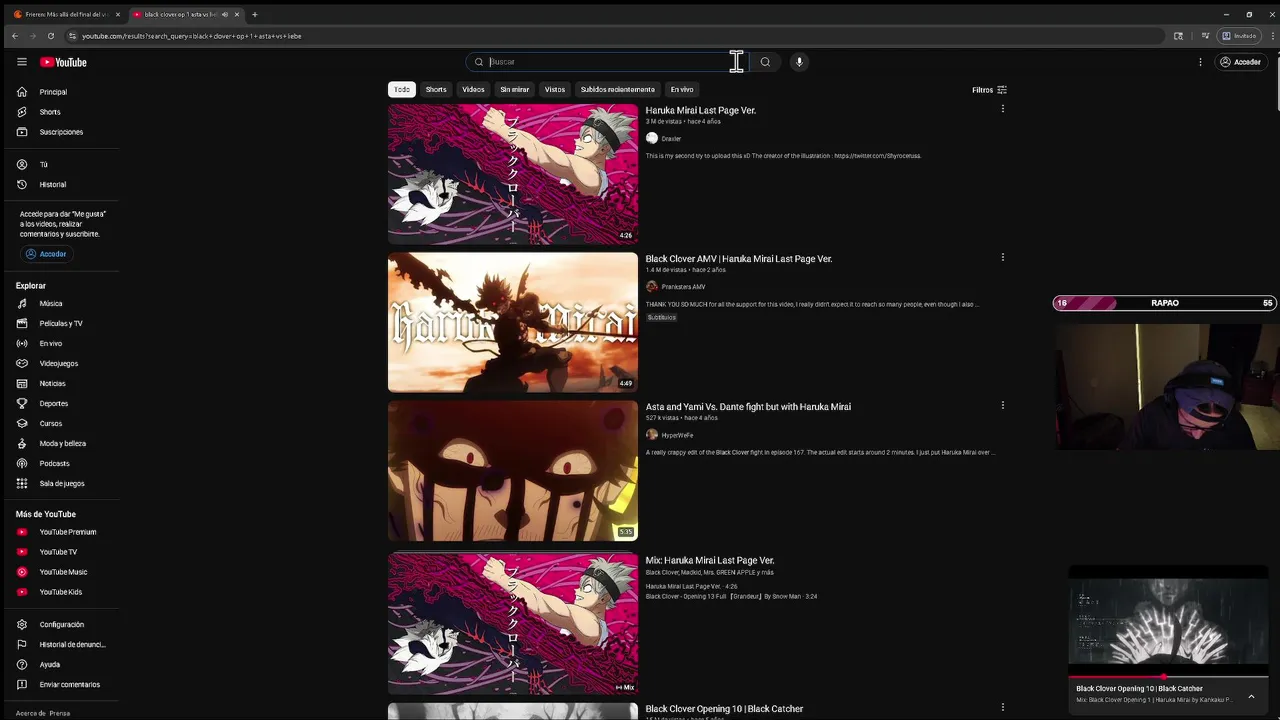This screenshot has height=720, width=1280.
Task: Select the En vivo filter chip
Action: [682, 89]
